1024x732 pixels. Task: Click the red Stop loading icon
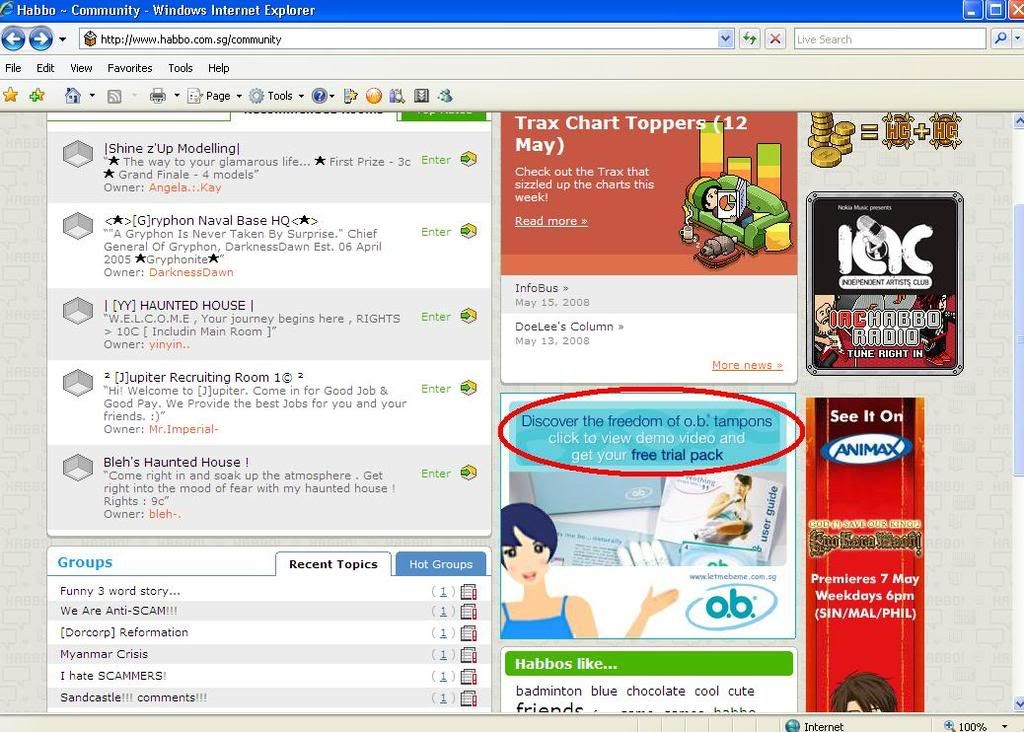775,39
